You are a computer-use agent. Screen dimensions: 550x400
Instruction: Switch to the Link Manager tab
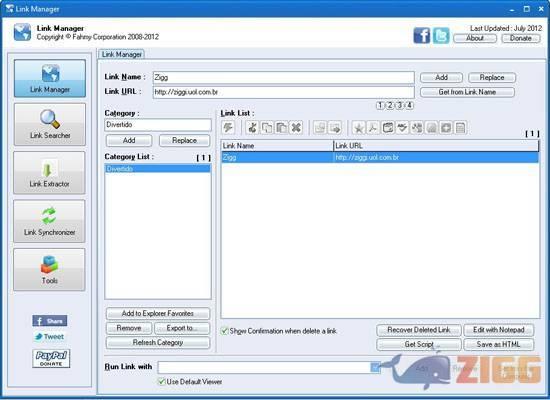click(x=121, y=54)
